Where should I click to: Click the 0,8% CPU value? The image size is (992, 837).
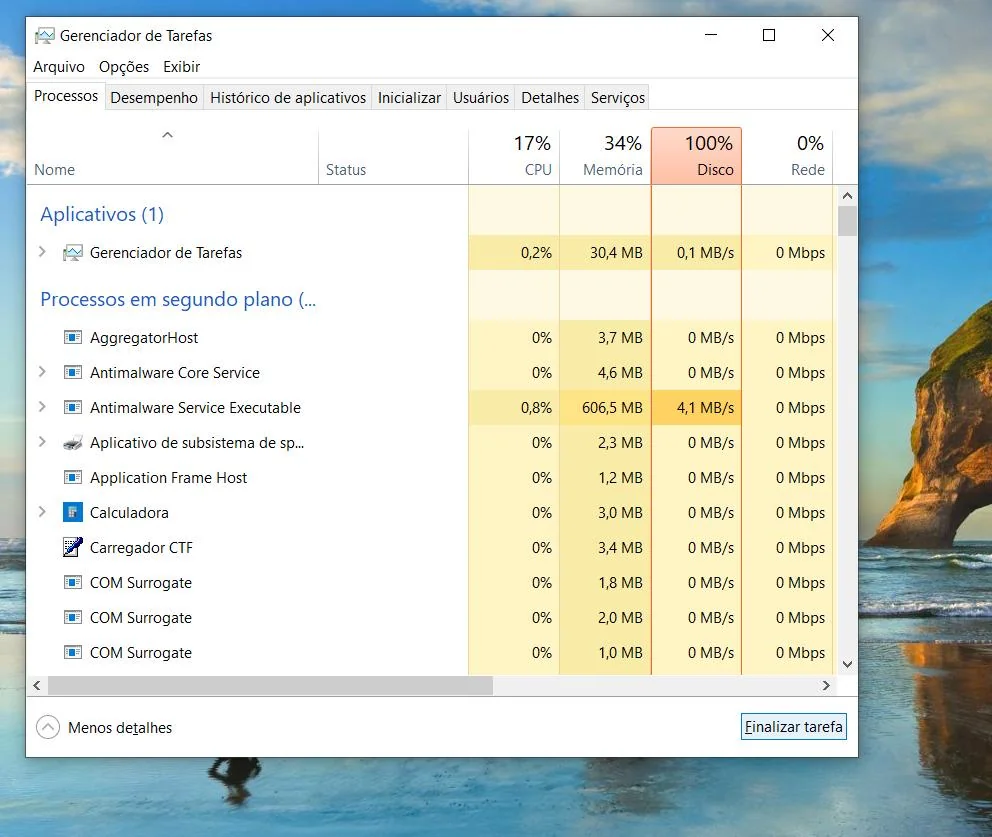536,408
